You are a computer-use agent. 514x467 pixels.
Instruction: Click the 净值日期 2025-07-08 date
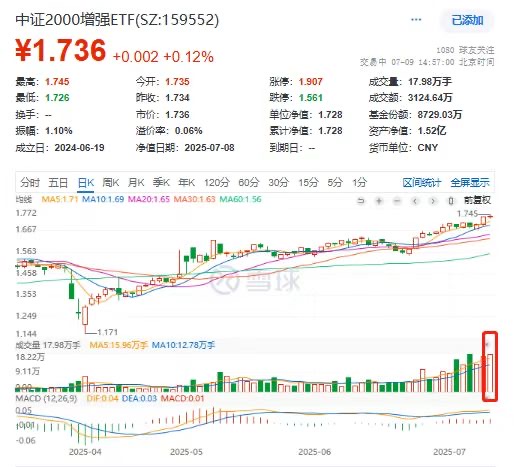[x=210, y=148]
